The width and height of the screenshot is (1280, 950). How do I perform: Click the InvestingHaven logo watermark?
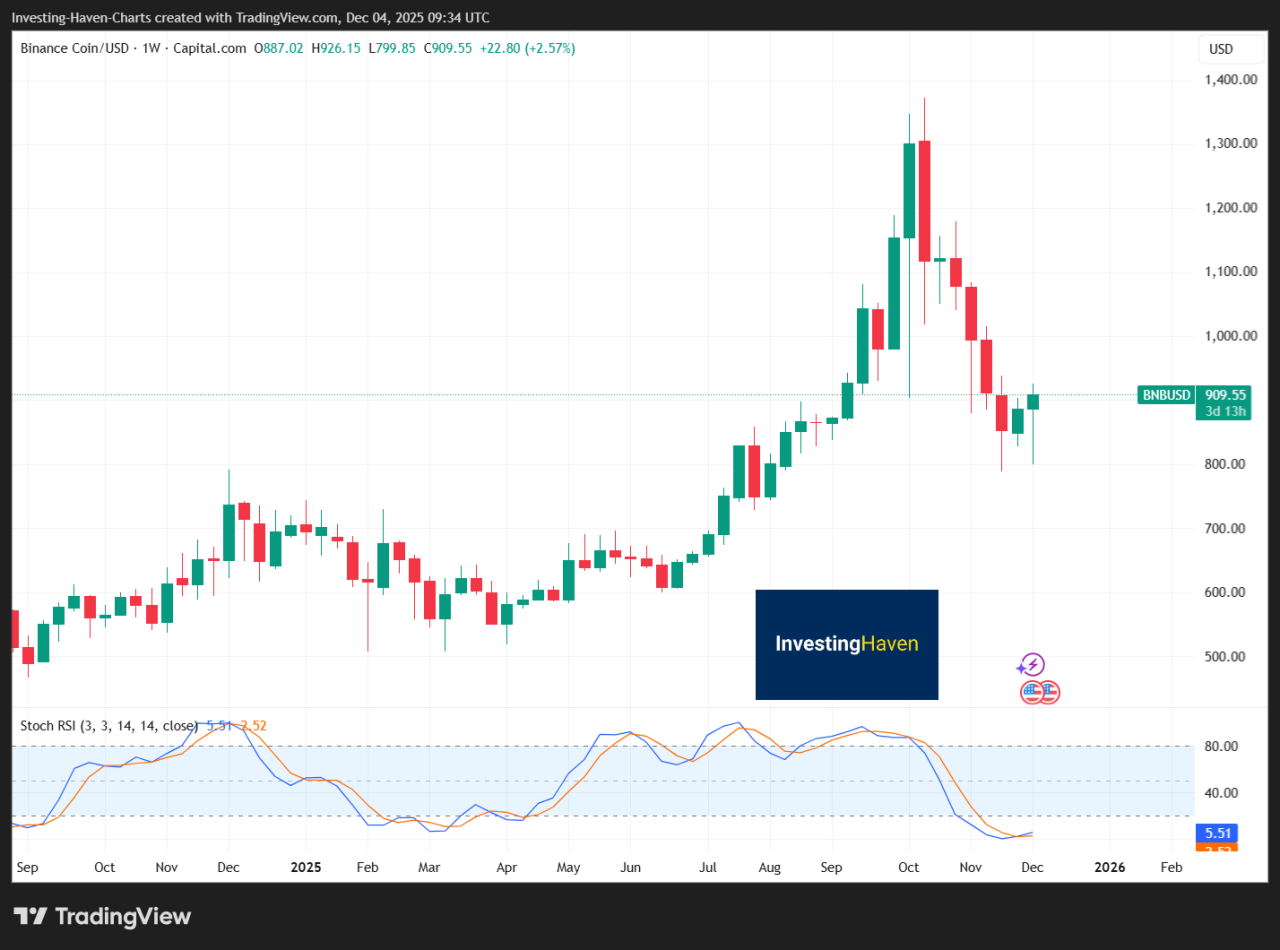click(846, 644)
